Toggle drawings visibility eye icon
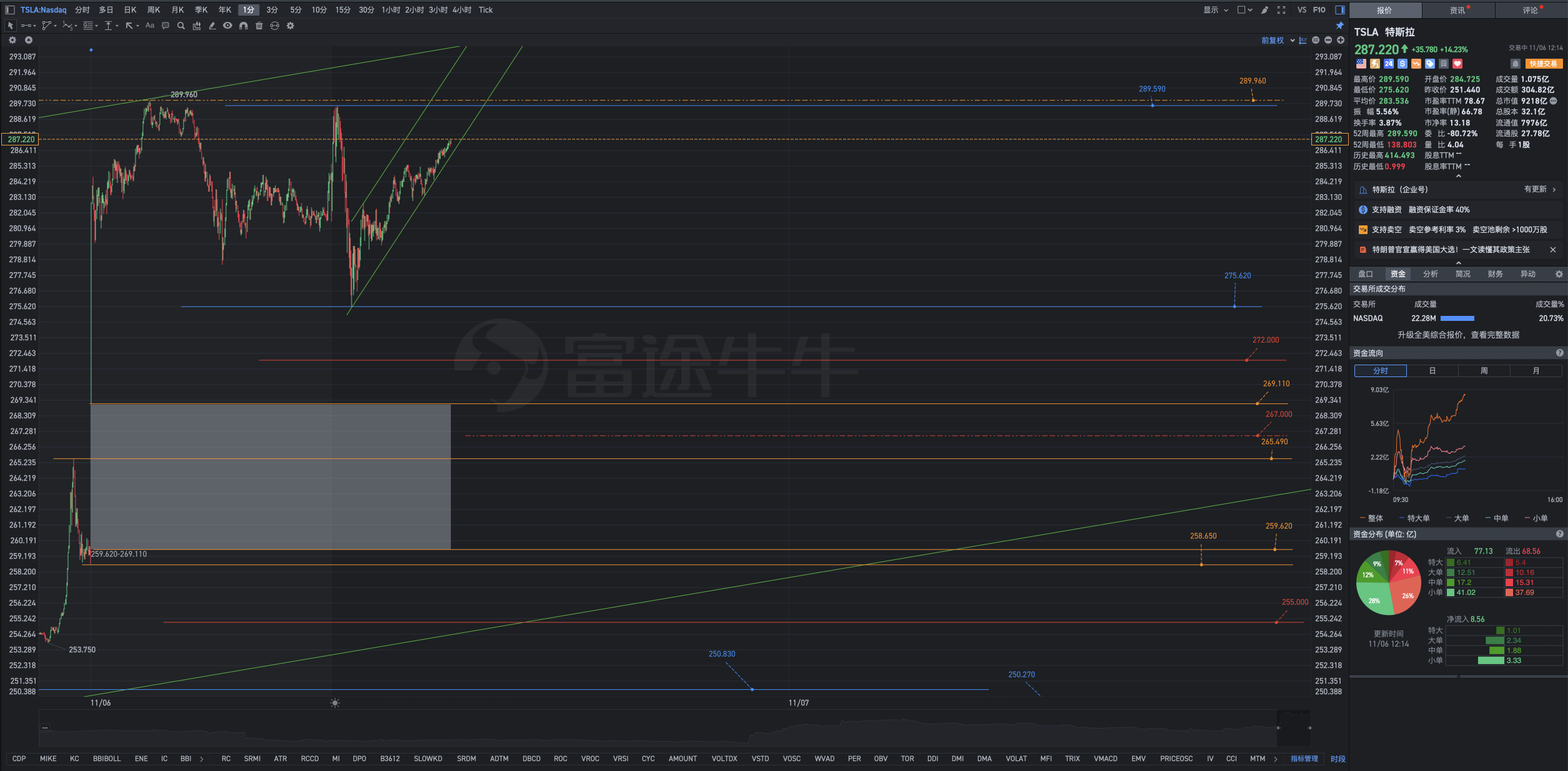This screenshot has height=771, width=1568. [228, 26]
